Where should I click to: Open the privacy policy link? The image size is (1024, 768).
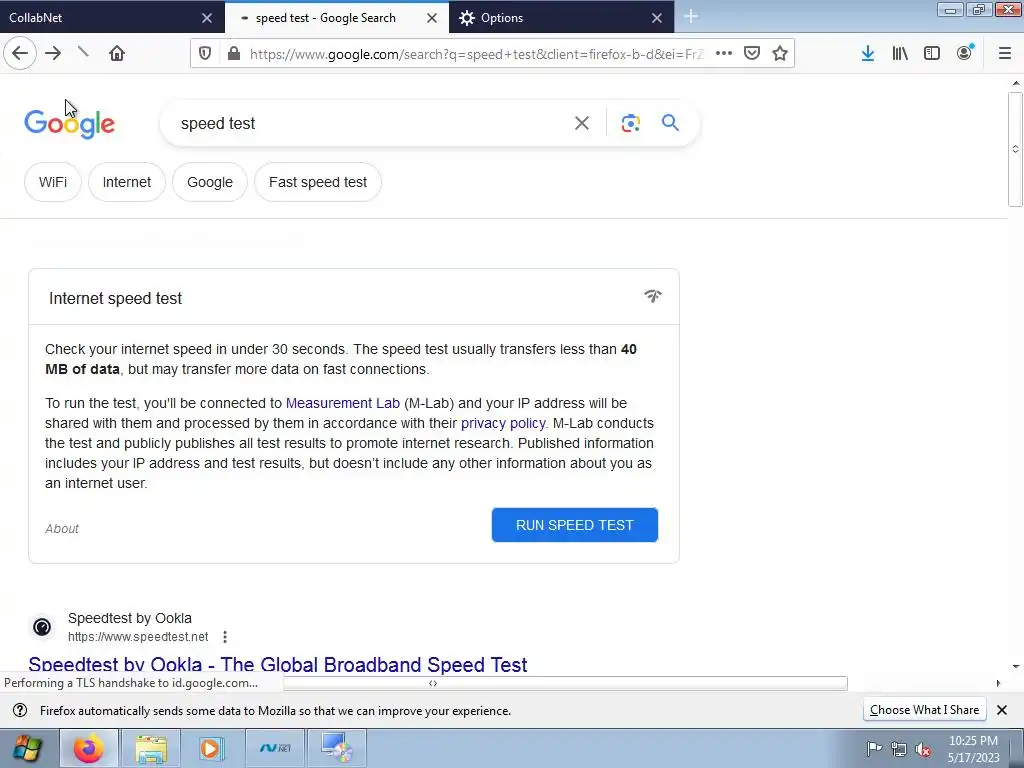503,423
